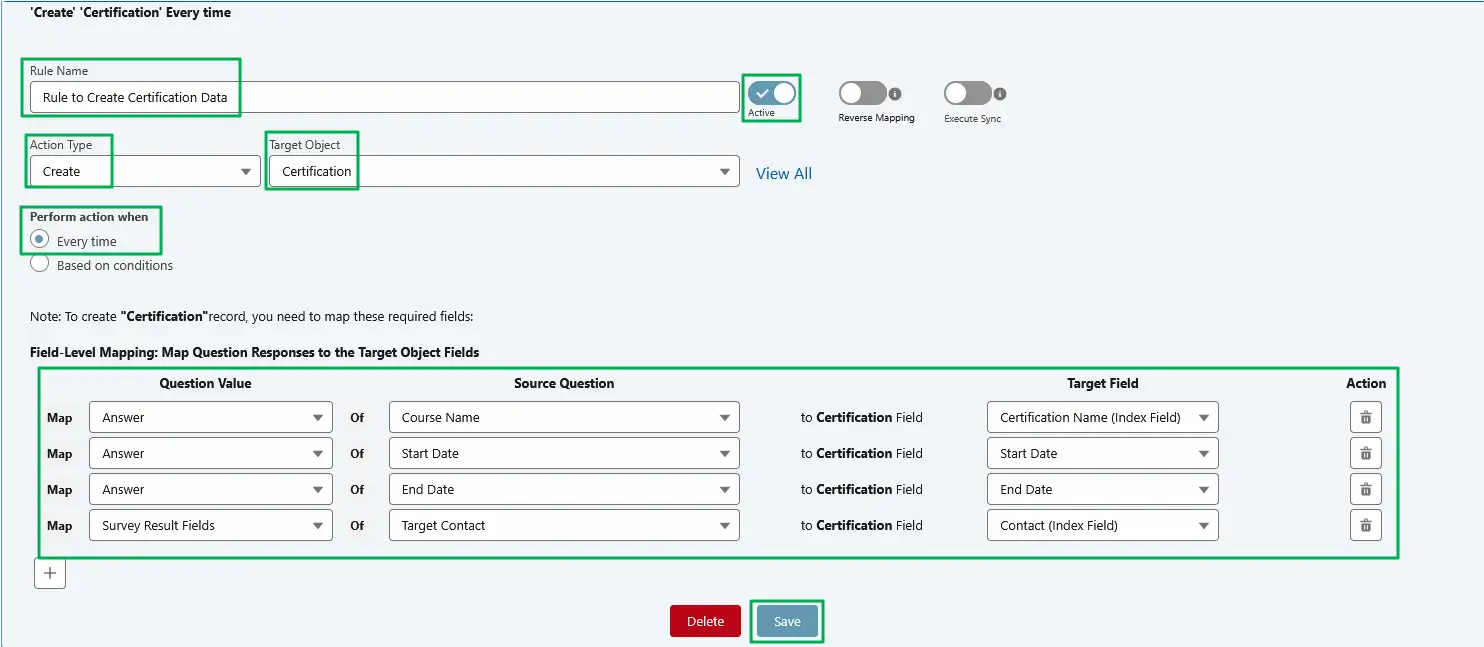Open the Target Contact source question dropdown
The height and width of the screenshot is (647, 1484).
point(725,525)
